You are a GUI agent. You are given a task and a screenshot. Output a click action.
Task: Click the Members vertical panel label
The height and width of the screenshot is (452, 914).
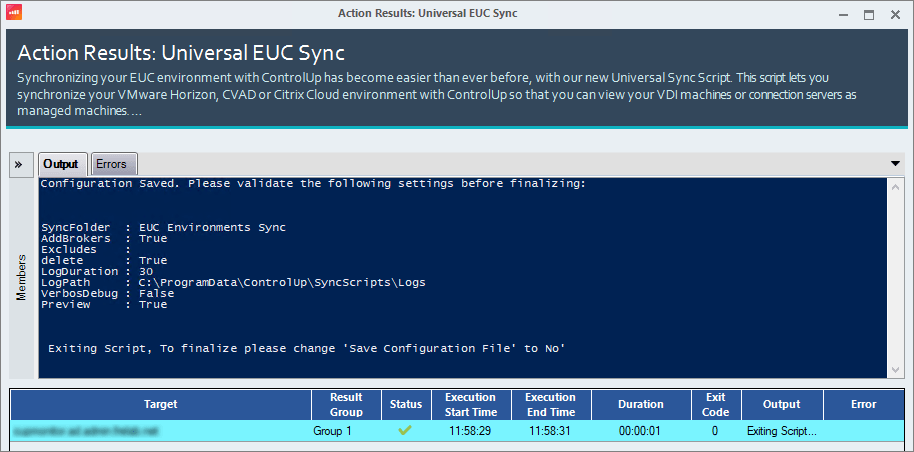tap(22, 277)
